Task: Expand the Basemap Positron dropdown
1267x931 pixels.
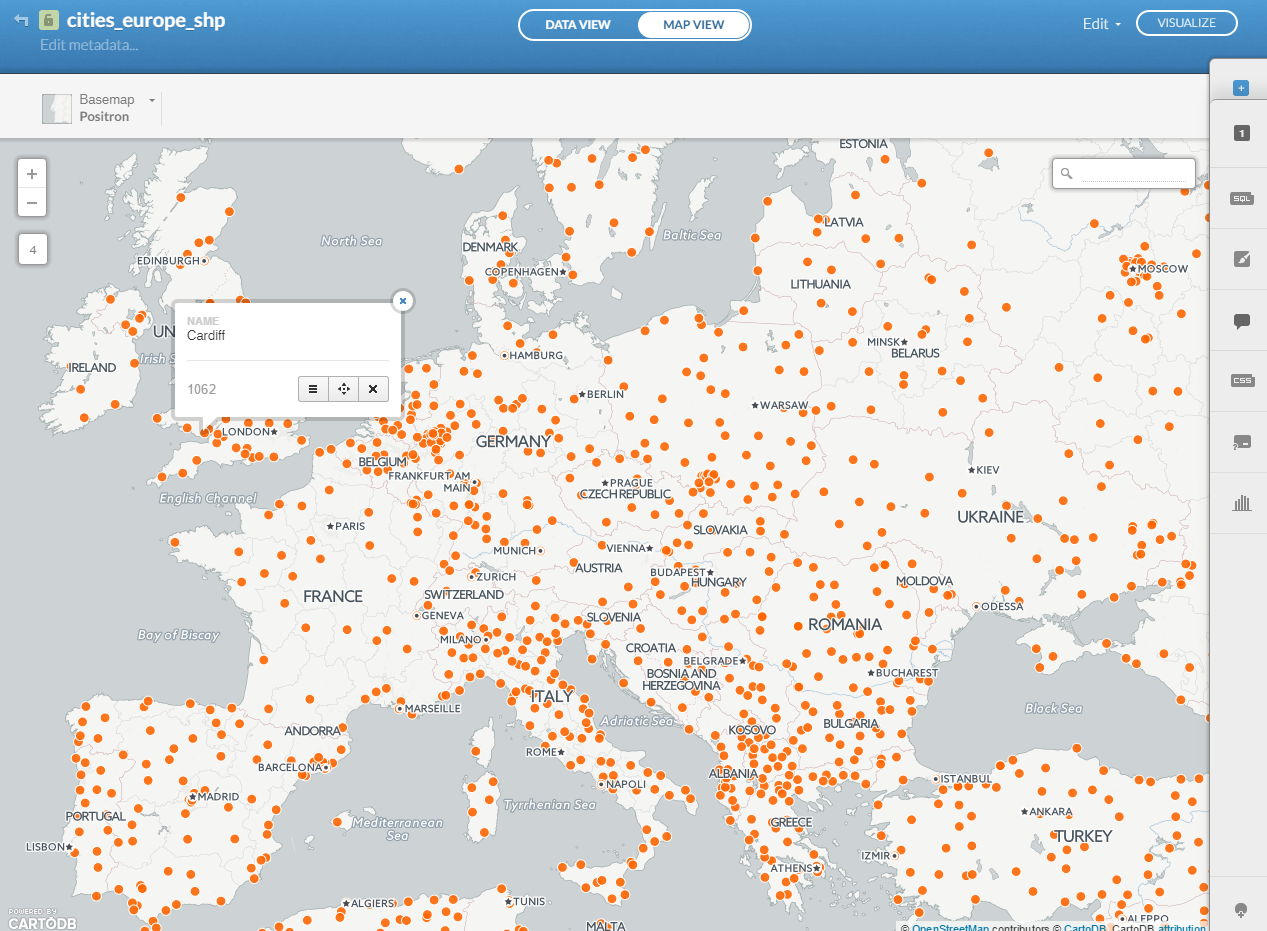Action: 152,100
